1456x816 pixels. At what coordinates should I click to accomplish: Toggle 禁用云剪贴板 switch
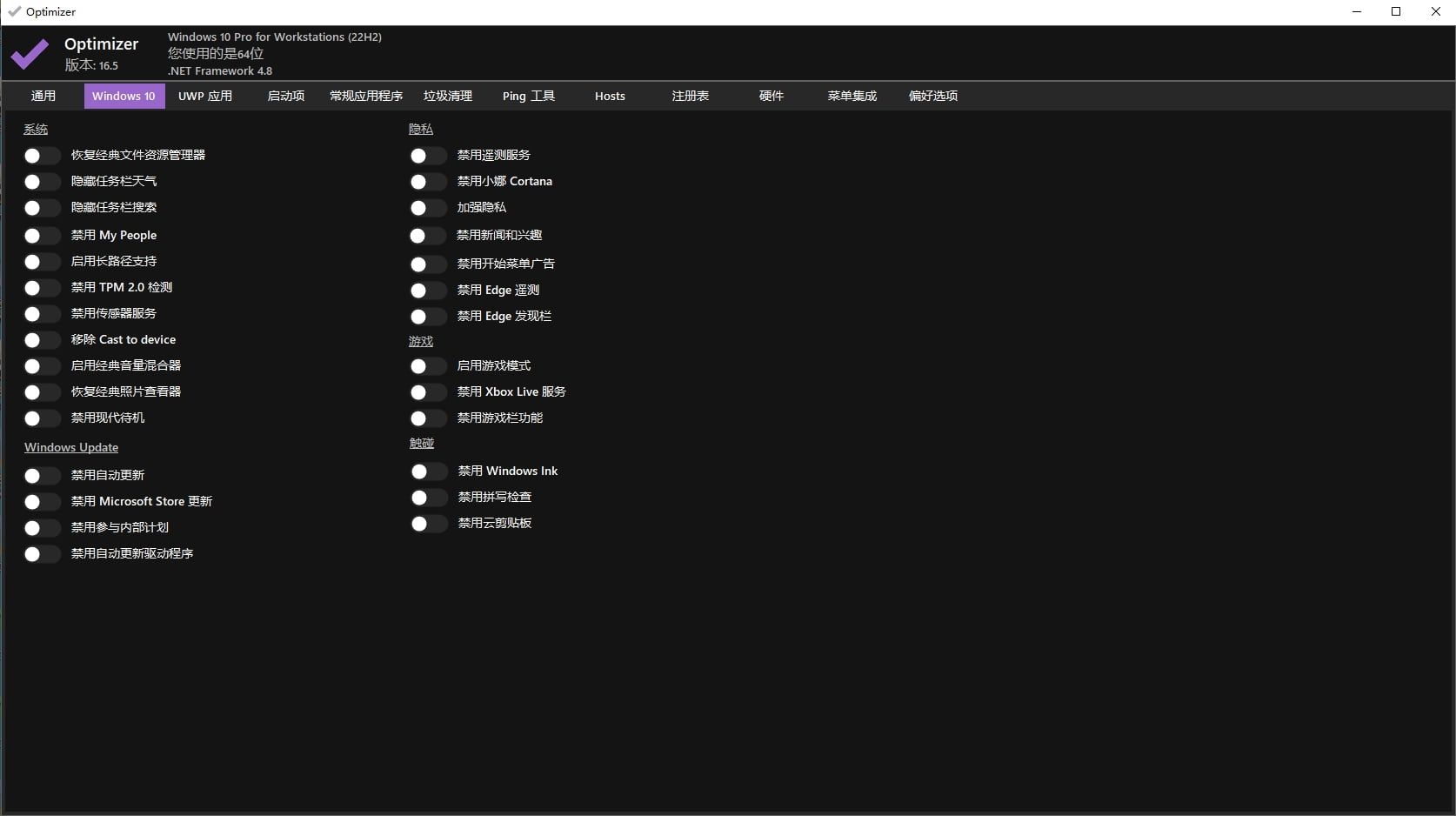428,524
